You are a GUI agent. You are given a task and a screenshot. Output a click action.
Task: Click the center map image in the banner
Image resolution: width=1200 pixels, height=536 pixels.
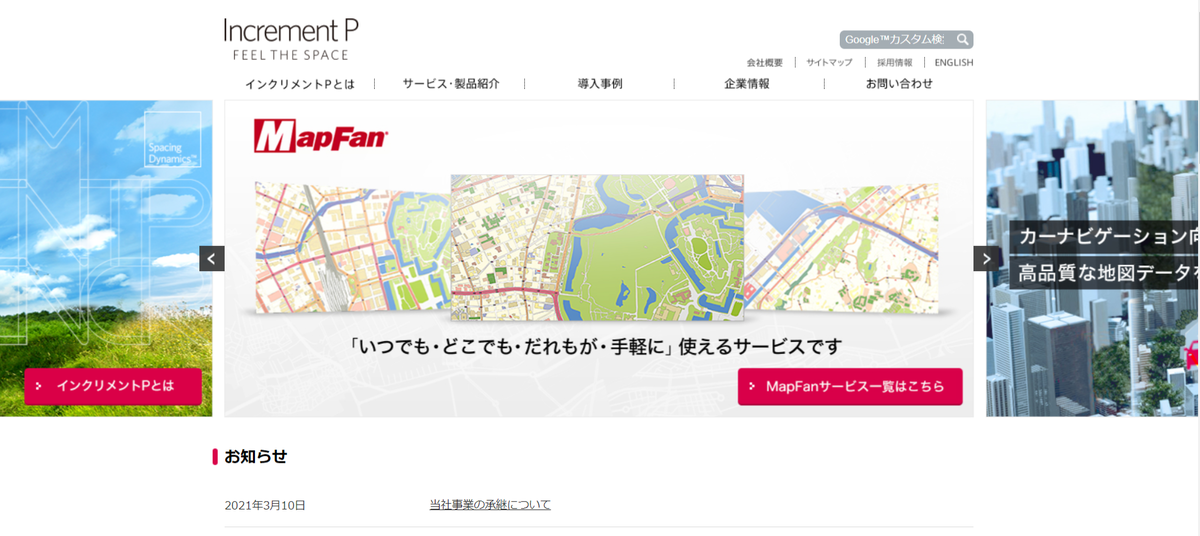coord(597,248)
